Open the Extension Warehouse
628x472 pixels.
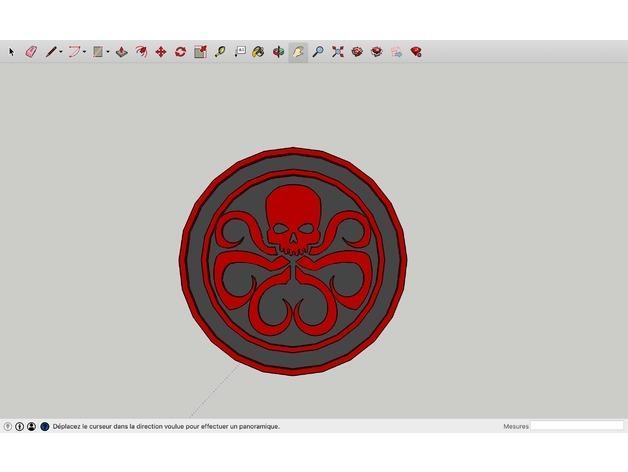(x=377, y=52)
